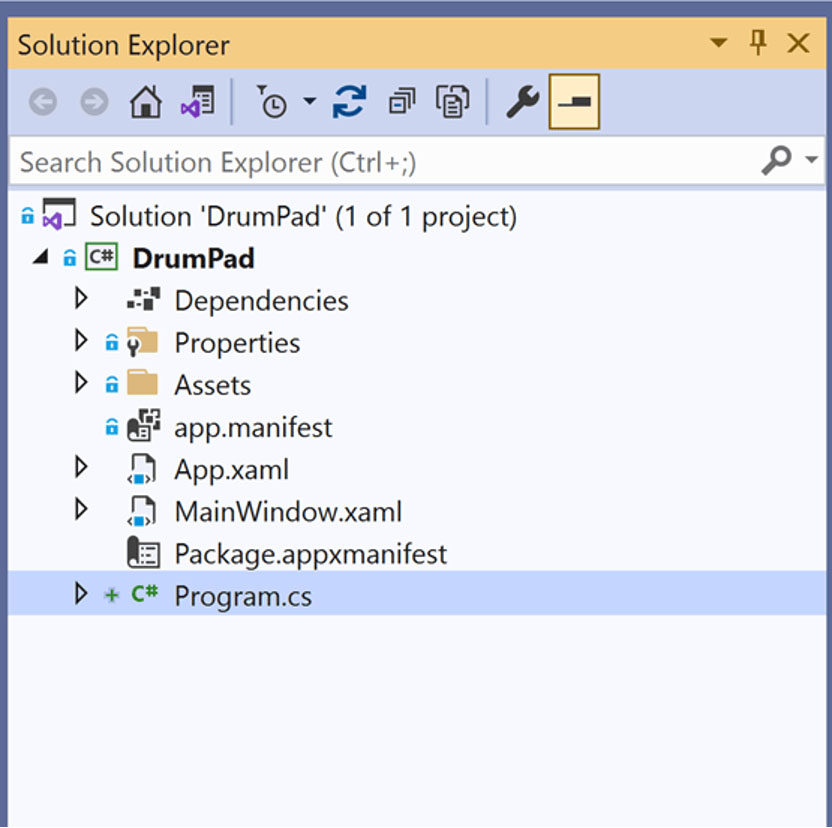Click the solution file icon
The image size is (832, 828).
59,214
